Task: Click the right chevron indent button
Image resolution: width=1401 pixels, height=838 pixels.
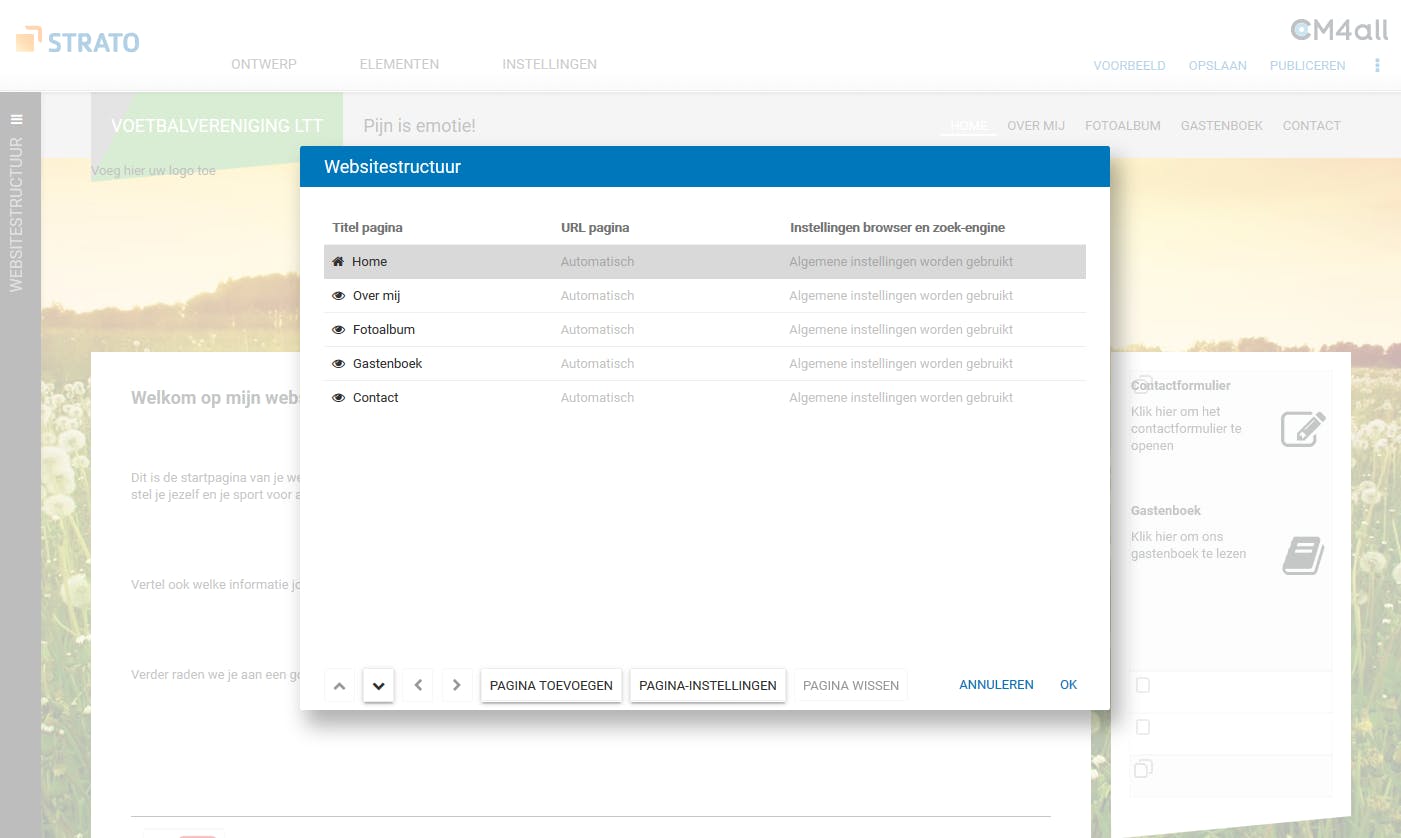Action: pos(456,686)
